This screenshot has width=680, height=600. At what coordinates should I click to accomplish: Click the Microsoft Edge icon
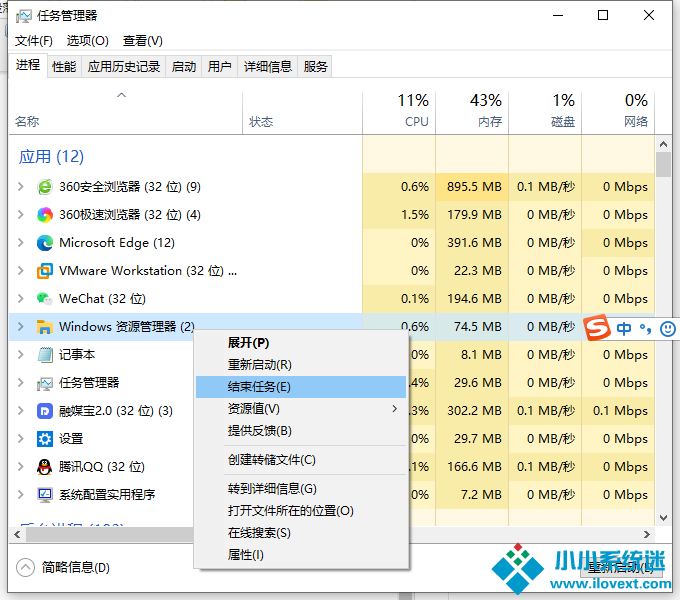click(45, 243)
